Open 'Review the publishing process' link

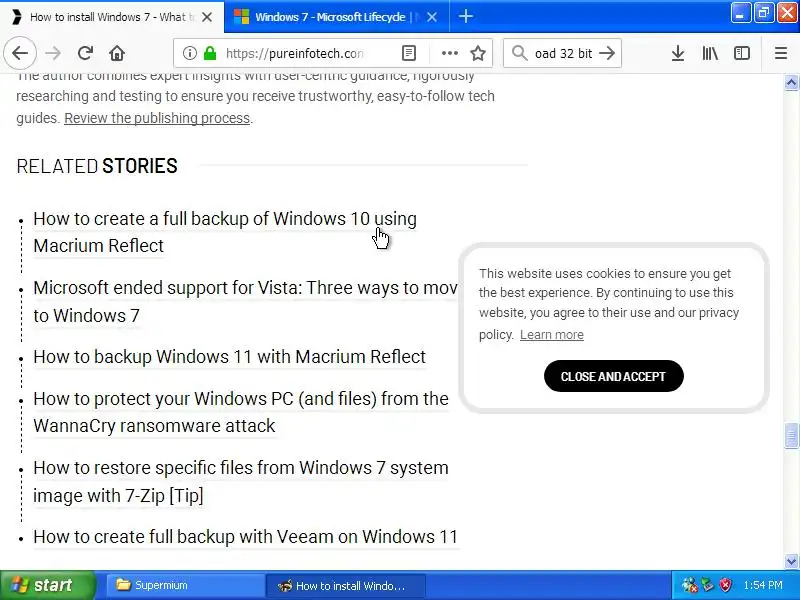point(157,118)
